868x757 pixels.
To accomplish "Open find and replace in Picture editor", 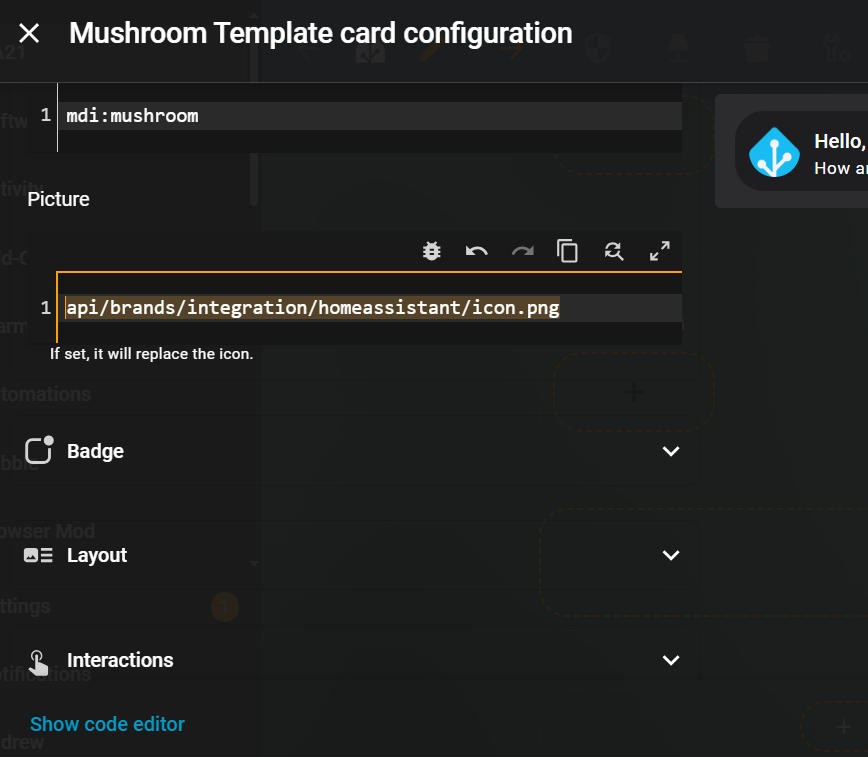I will [614, 251].
